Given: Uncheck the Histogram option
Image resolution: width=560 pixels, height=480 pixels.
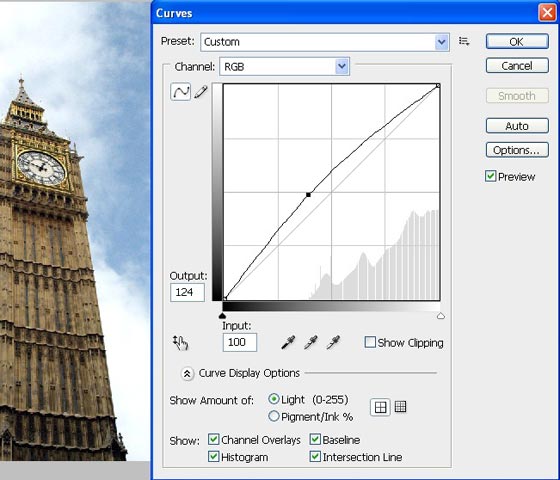Looking at the screenshot, I should [213, 456].
